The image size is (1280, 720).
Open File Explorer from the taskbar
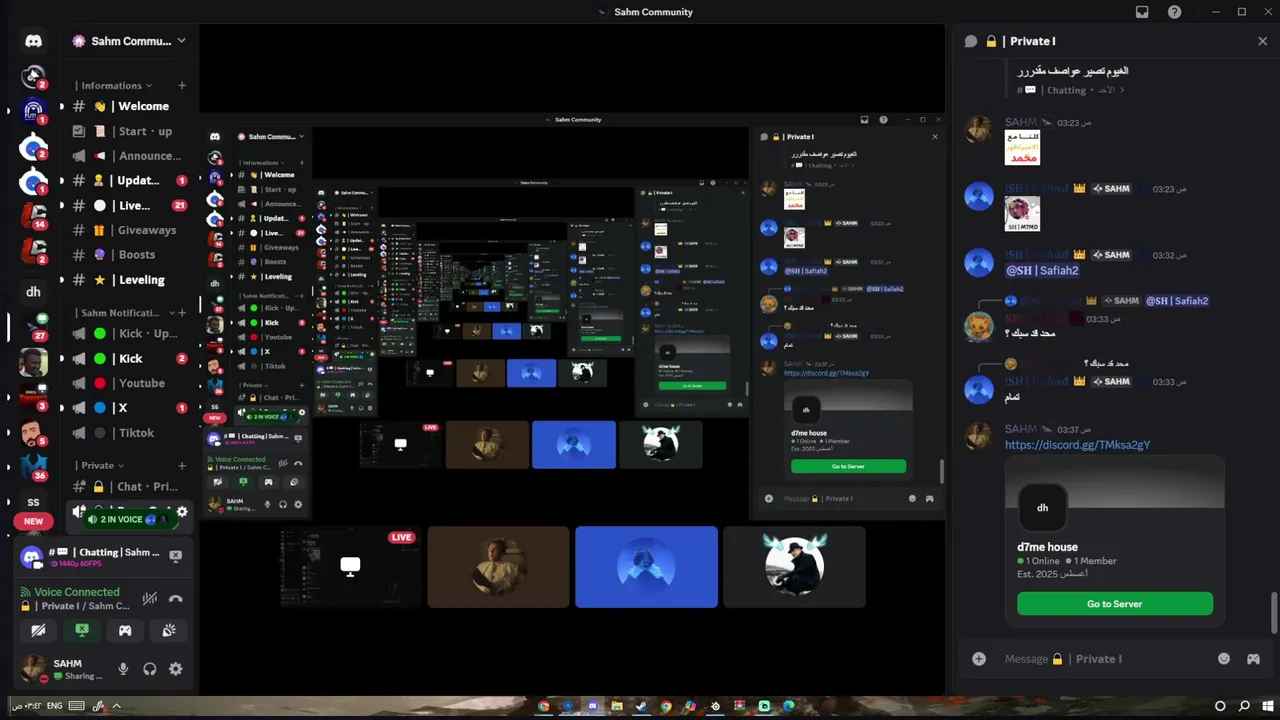[617, 706]
